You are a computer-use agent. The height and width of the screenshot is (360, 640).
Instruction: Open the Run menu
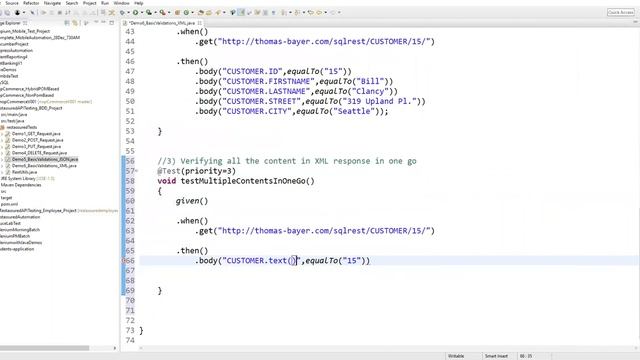[x=105, y=3]
